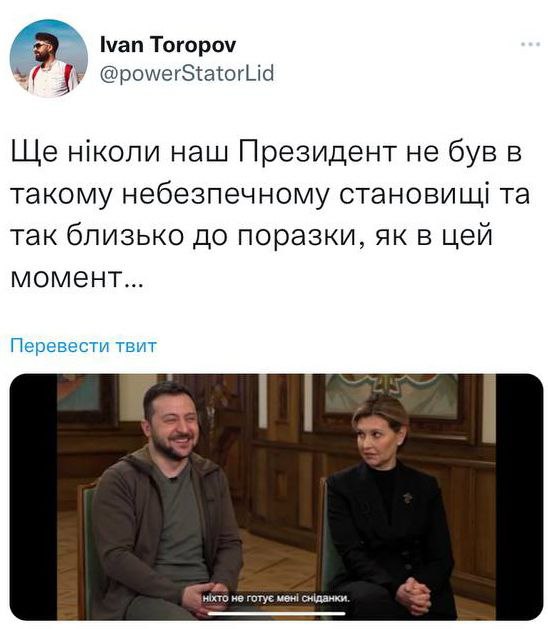
Task: Click the word Президент in tweet
Action: tap(318, 153)
